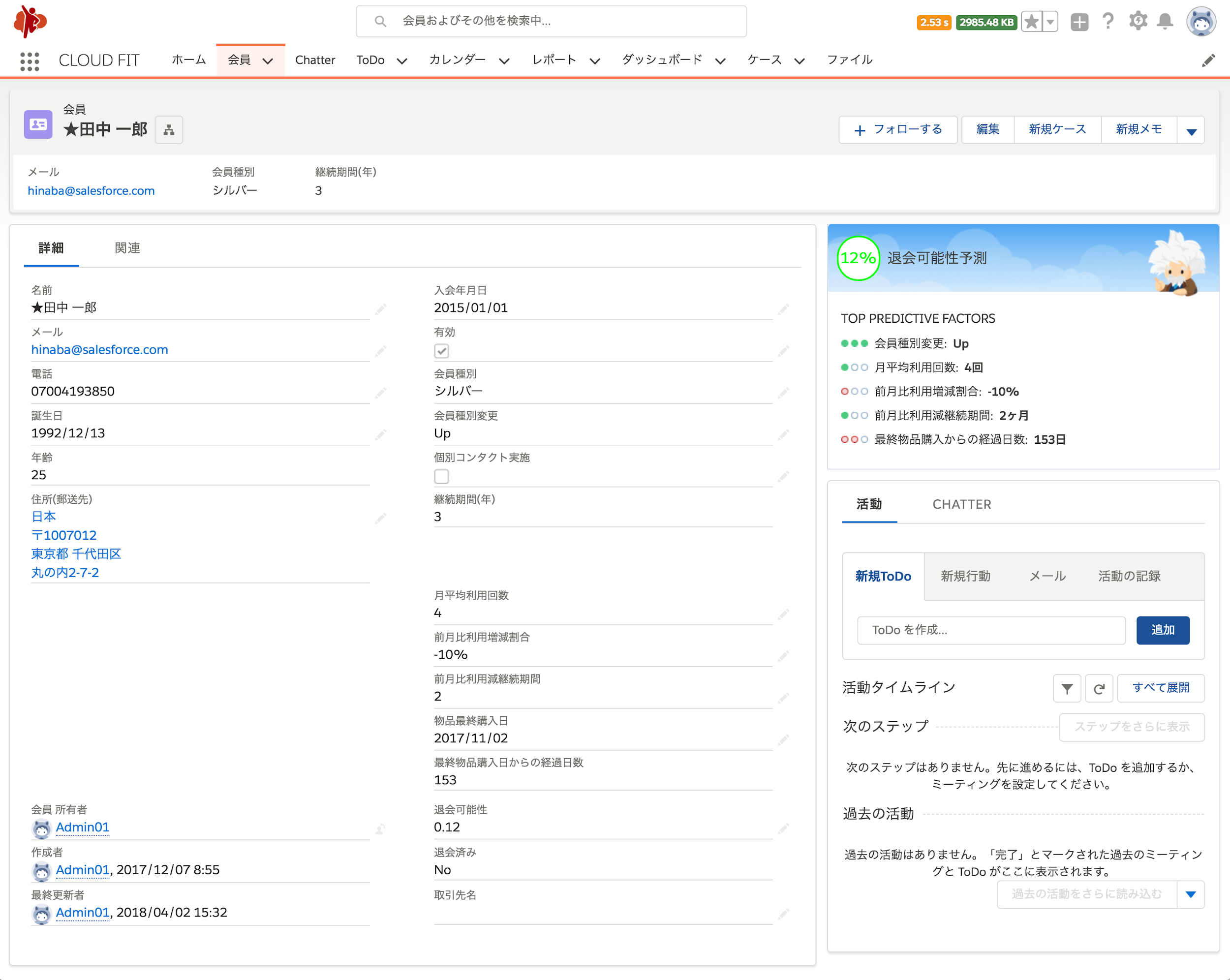
Task: Click the フォローする button
Action: tap(897, 130)
